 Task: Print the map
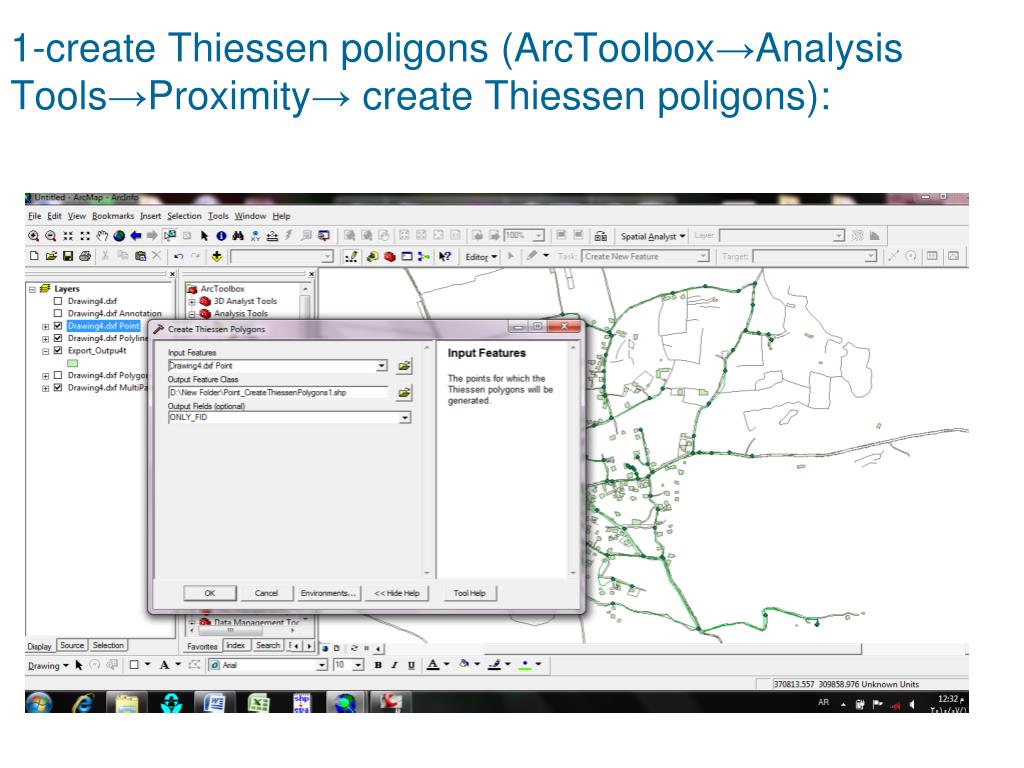point(85,256)
